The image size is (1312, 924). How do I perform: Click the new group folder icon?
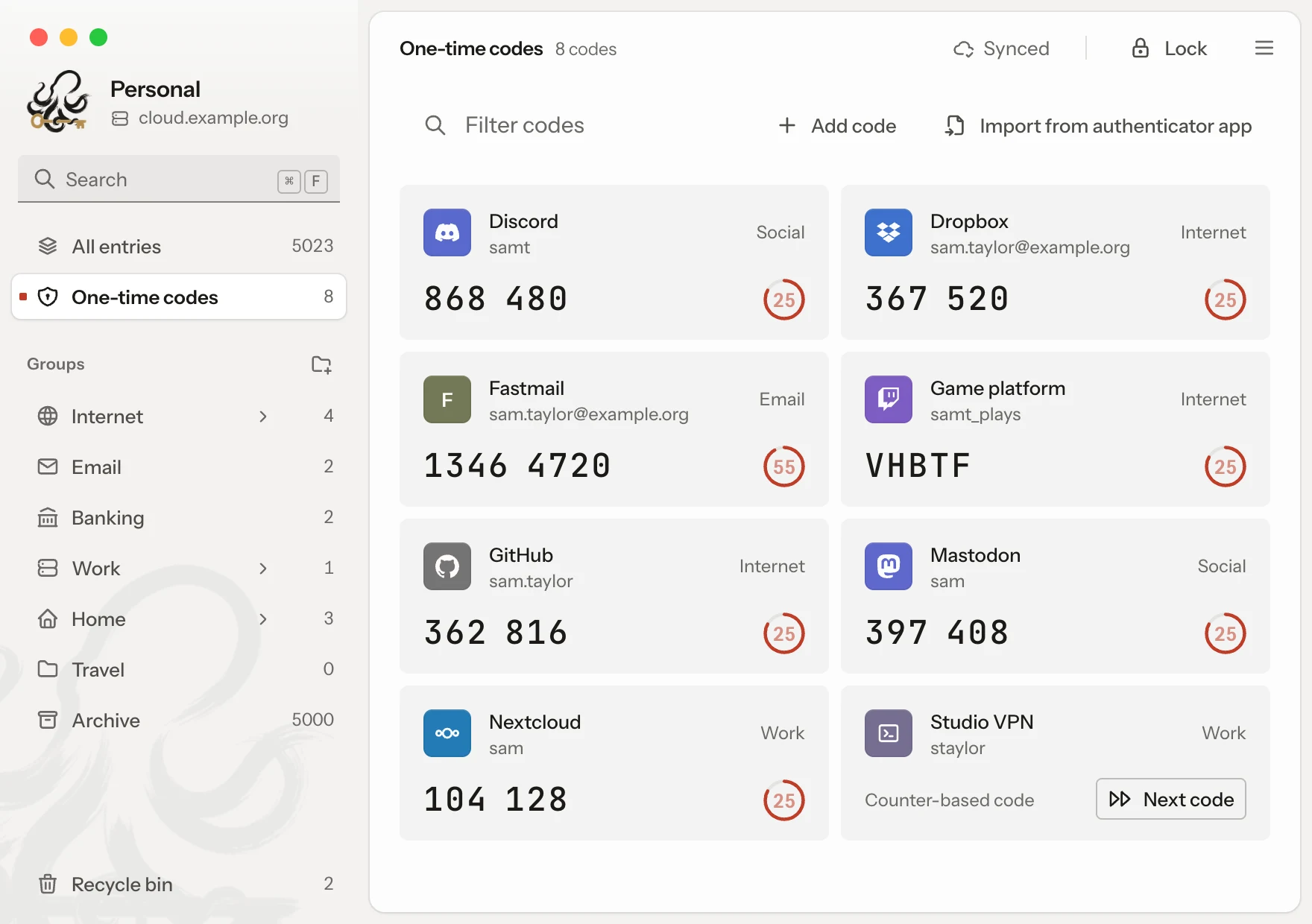321,364
